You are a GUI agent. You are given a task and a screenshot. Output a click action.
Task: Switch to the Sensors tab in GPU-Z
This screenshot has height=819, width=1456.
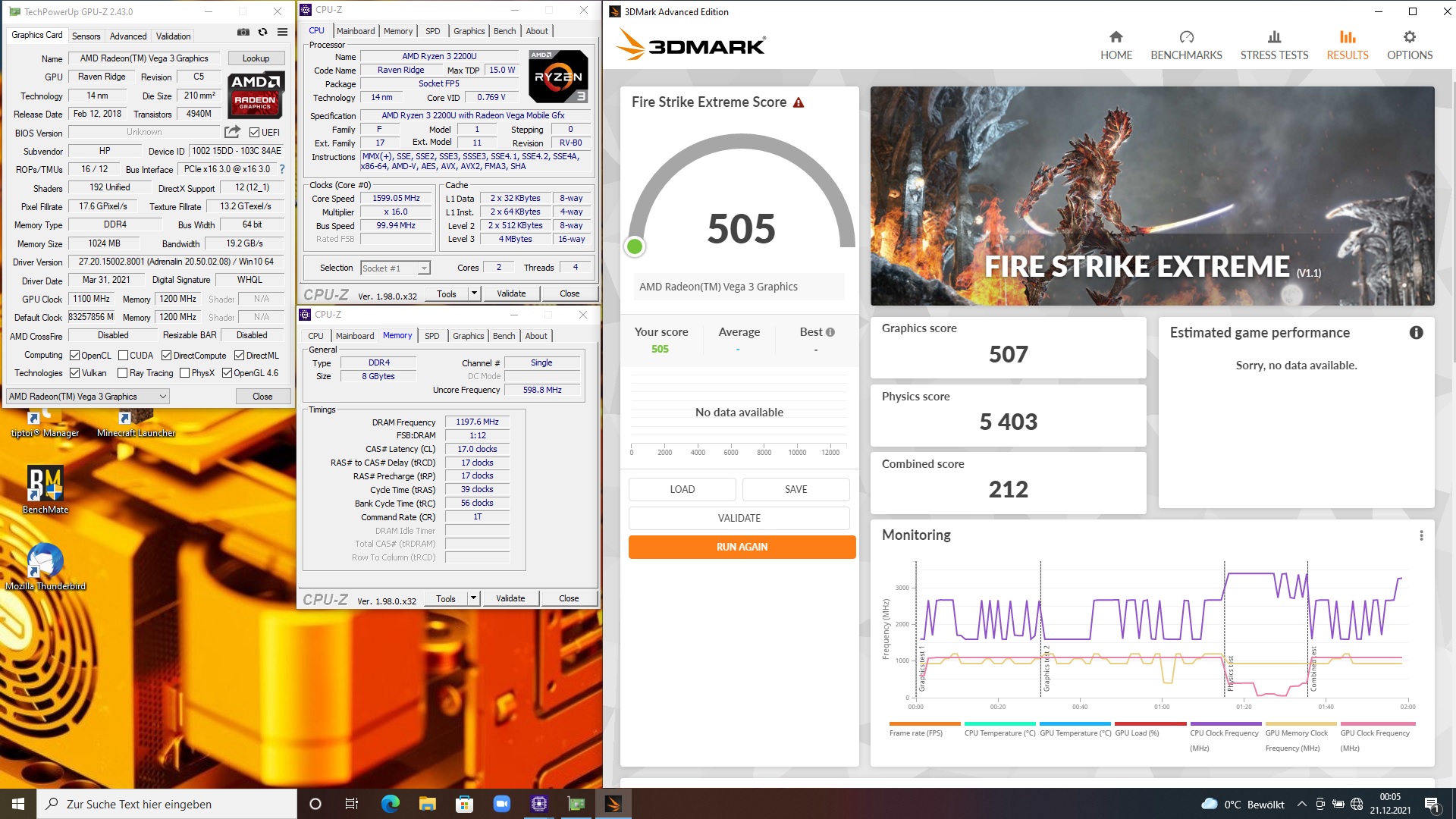tap(86, 36)
